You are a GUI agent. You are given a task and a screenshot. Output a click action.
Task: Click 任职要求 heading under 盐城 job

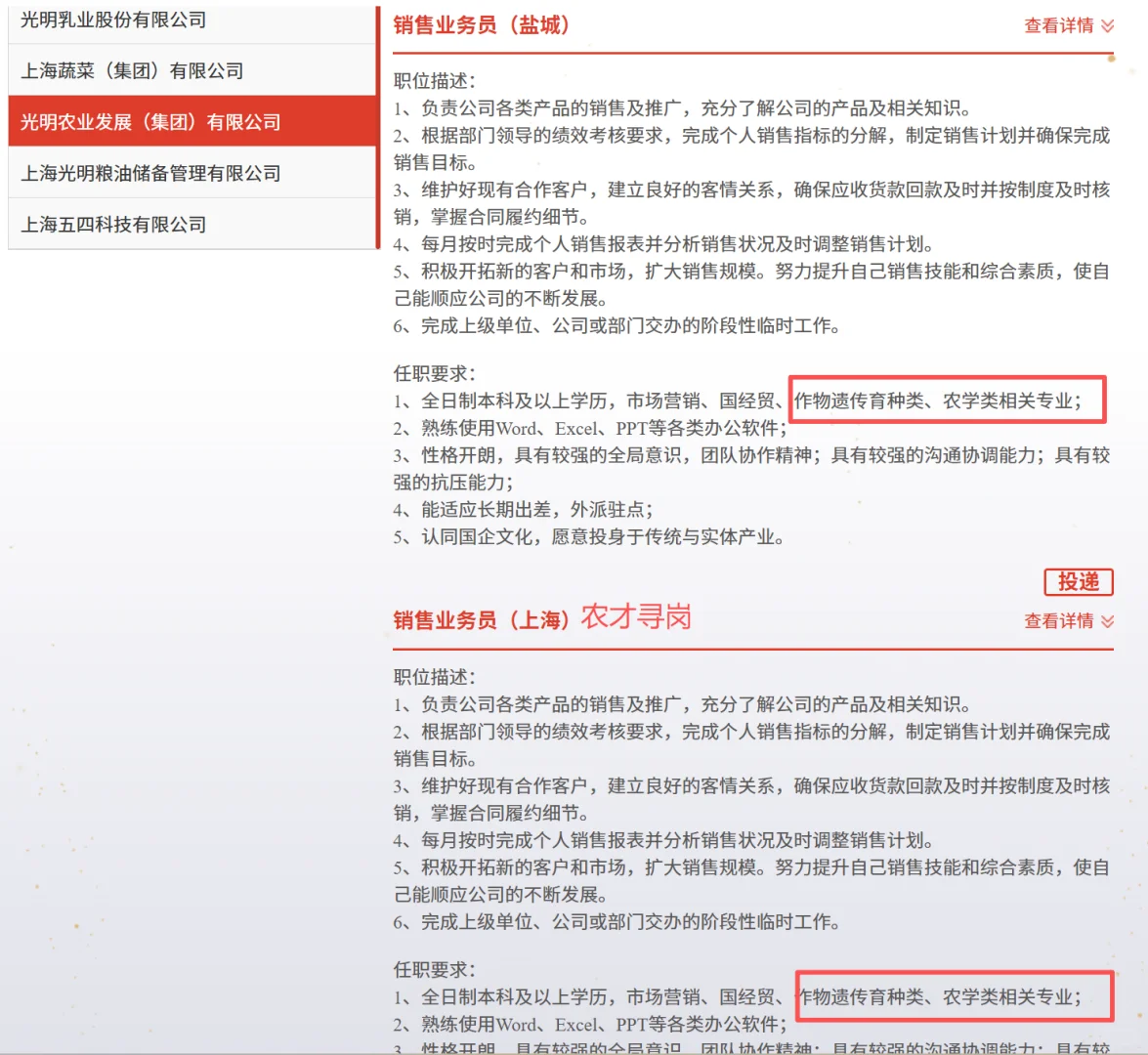point(434,373)
